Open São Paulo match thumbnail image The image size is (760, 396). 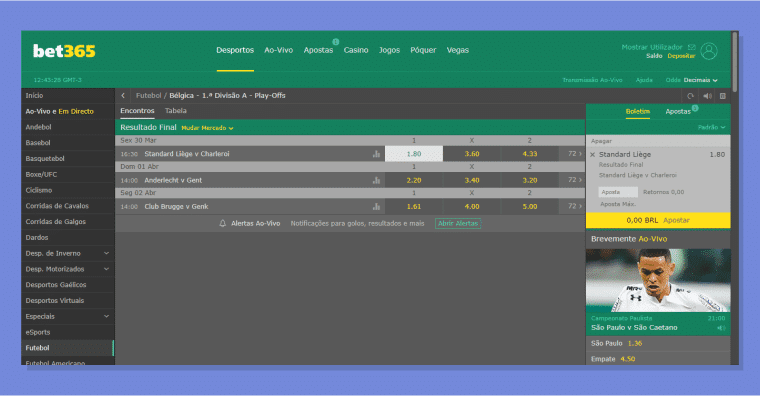pos(658,281)
